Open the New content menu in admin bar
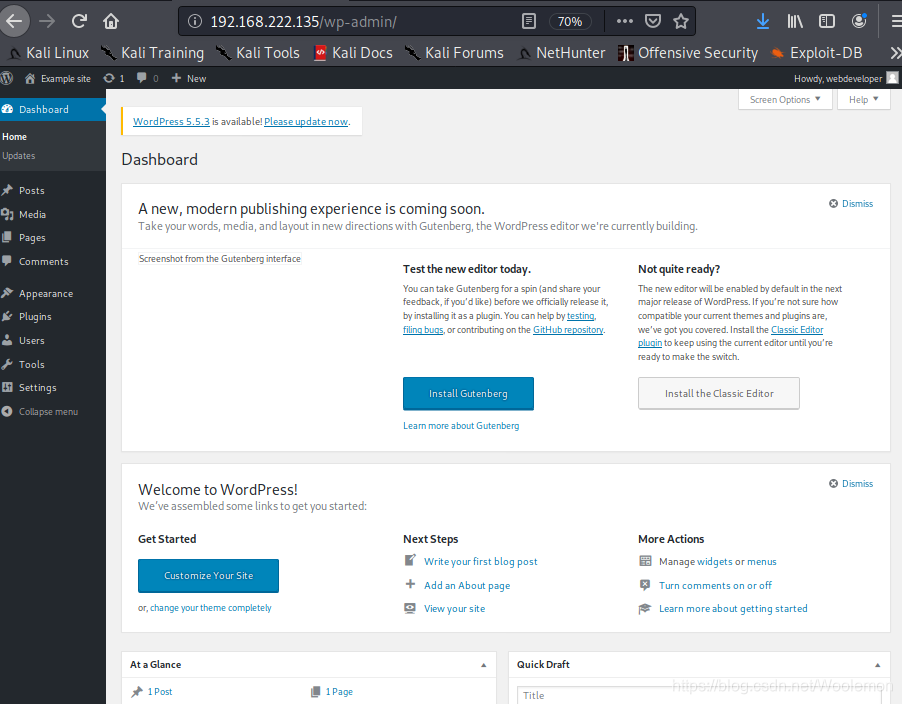Screen dimensions: 902x704 click(x=189, y=78)
